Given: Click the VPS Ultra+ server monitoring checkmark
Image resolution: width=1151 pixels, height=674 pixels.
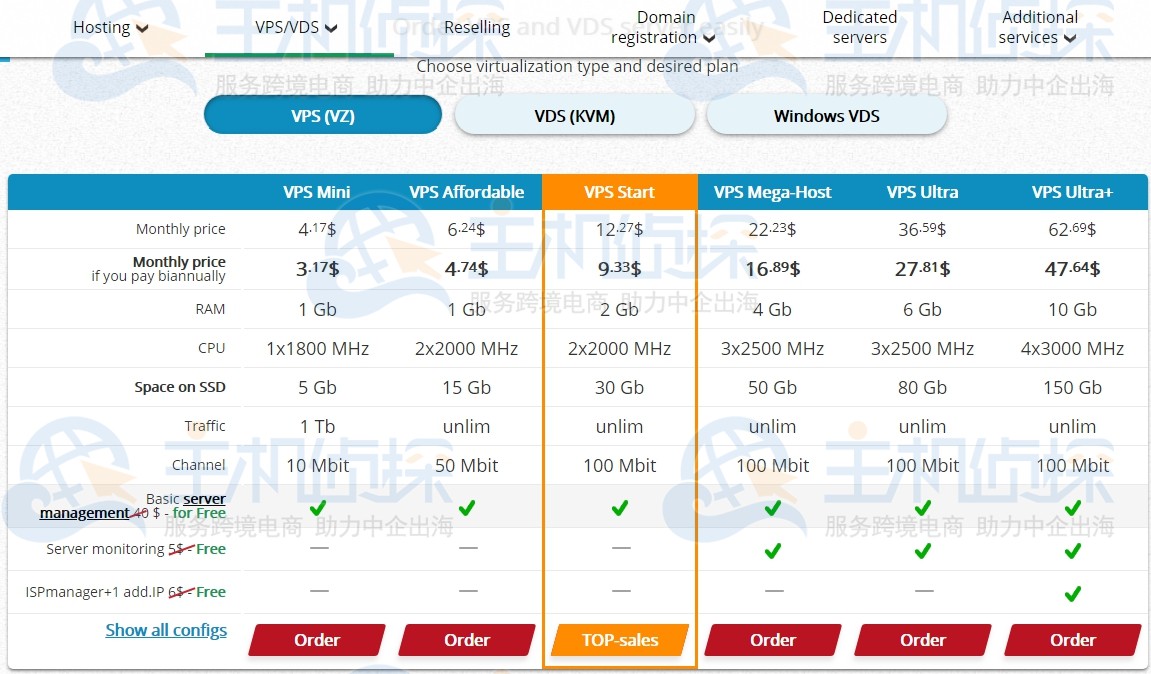Looking at the screenshot, I should pyautogui.click(x=1072, y=551).
